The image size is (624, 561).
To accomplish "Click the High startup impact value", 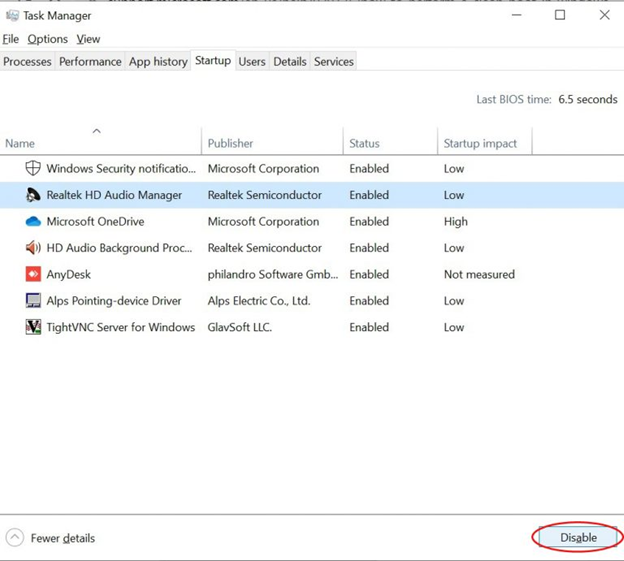I will pyautogui.click(x=456, y=222).
